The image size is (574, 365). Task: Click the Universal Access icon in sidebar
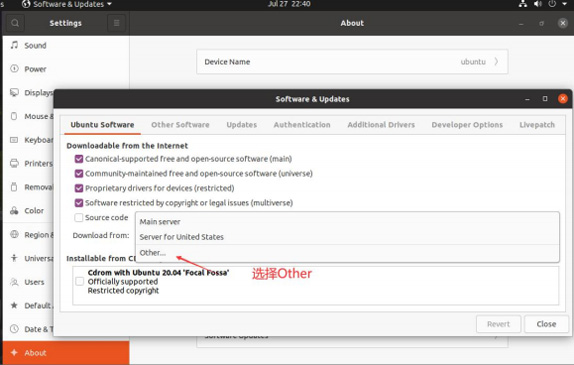14,258
